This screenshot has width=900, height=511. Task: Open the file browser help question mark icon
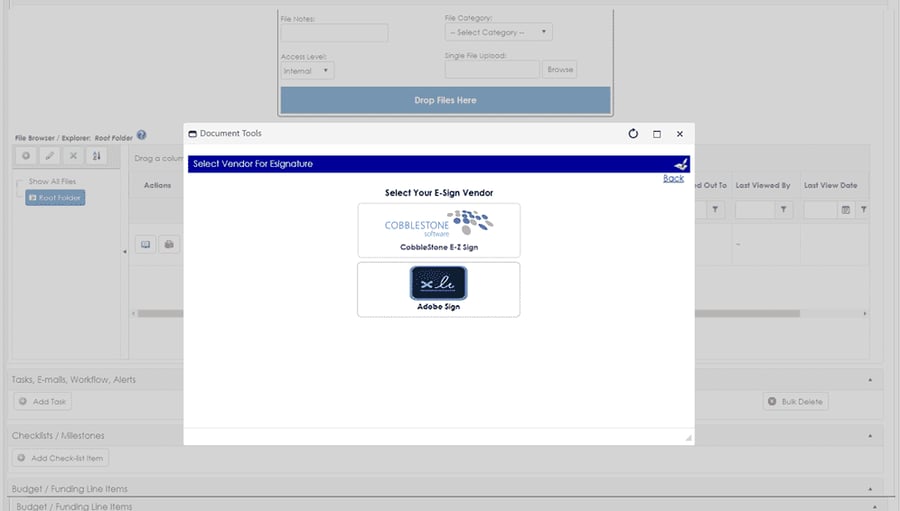(141, 136)
